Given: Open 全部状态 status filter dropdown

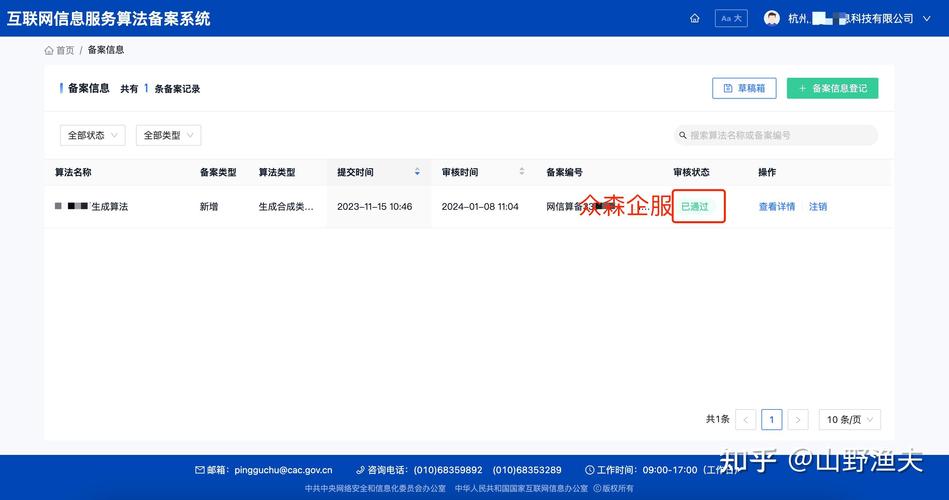Looking at the screenshot, I should [x=93, y=135].
